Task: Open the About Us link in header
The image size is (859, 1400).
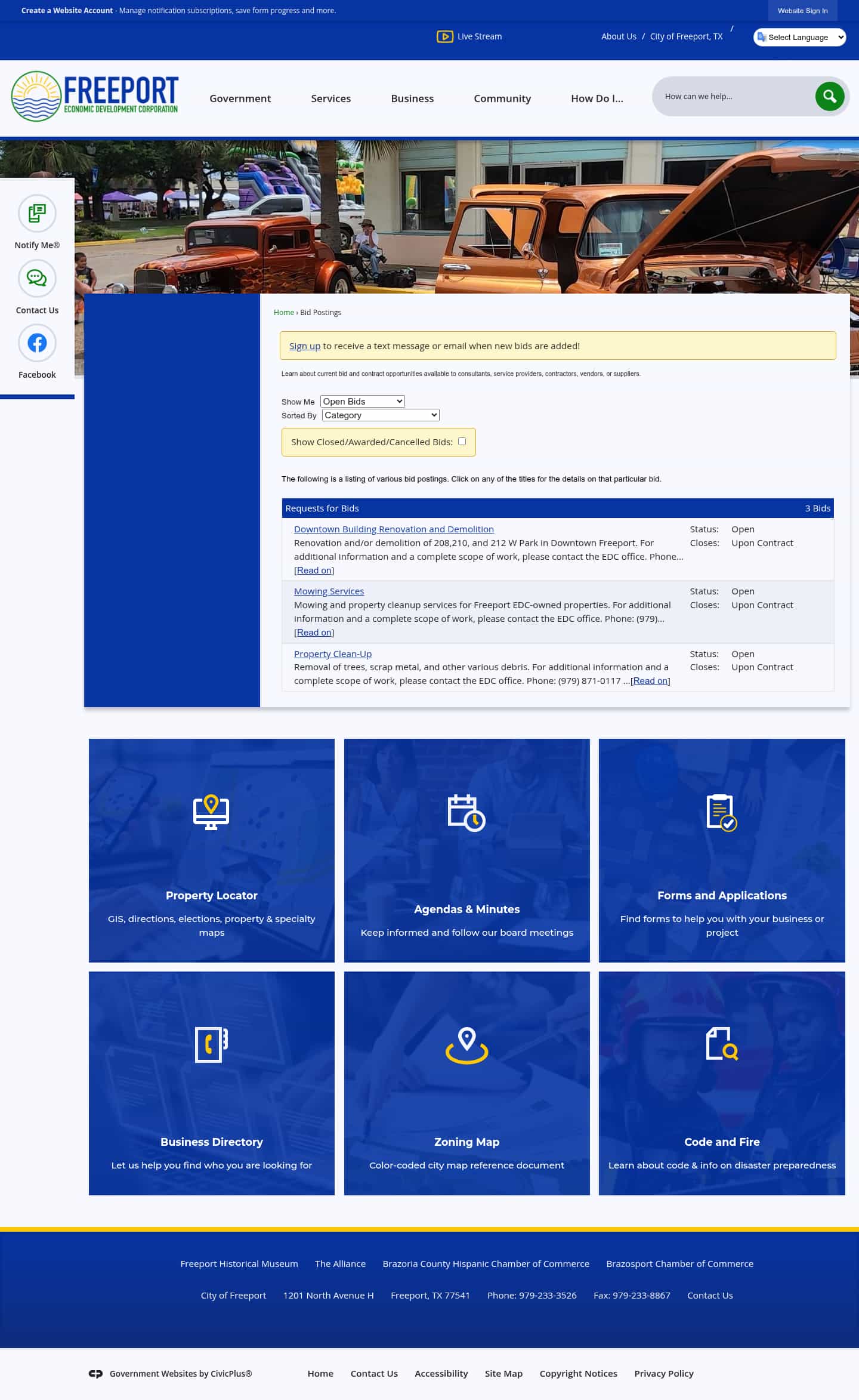Action: pos(619,36)
